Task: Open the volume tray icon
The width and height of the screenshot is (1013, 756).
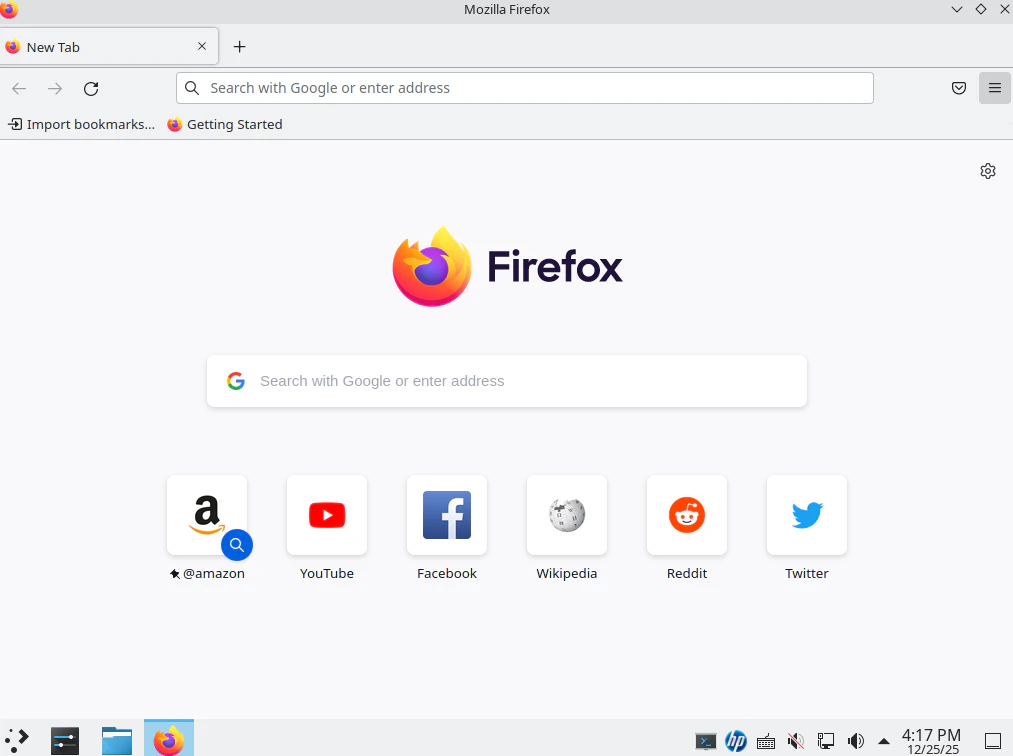Action: (856, 741)
